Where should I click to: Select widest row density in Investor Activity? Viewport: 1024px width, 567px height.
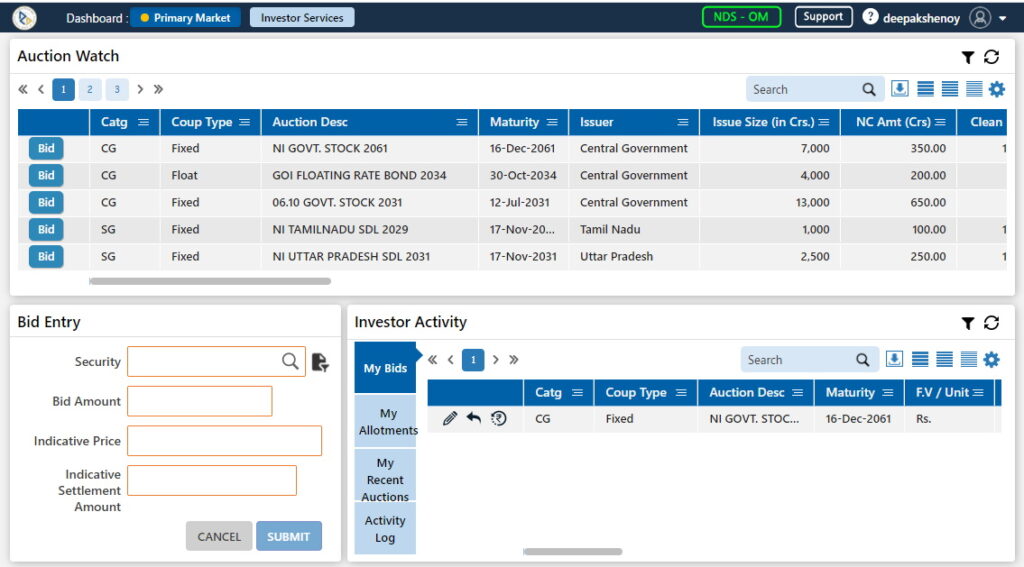pos(921,360)
